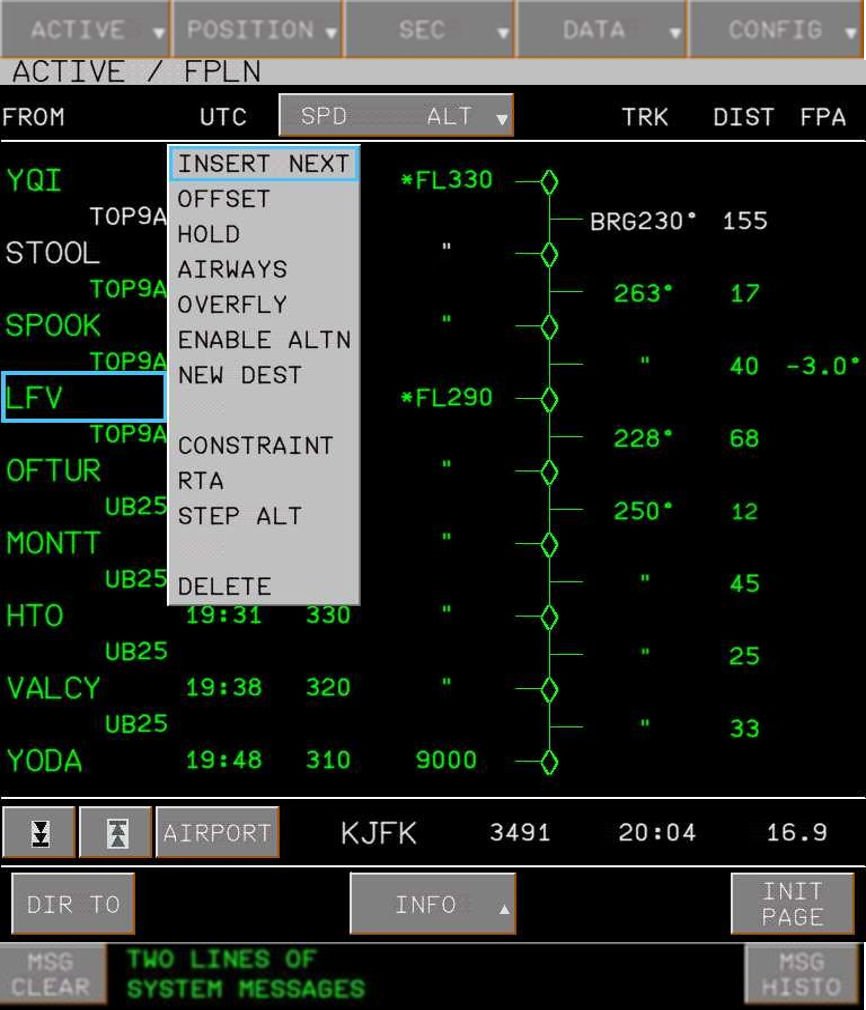
Task: Choose STEP ALT menu entry
Action: [240, 516]
